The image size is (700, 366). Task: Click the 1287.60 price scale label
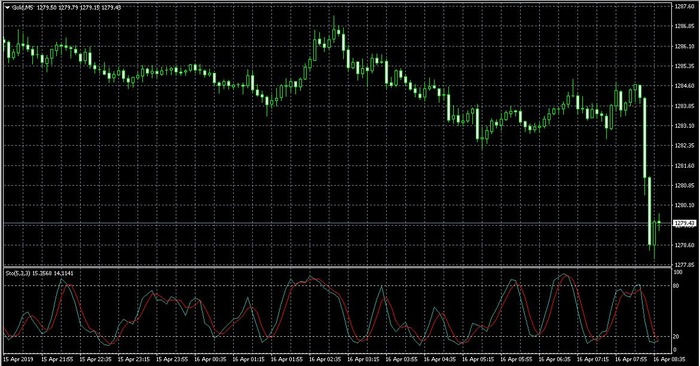pos(683,6)
